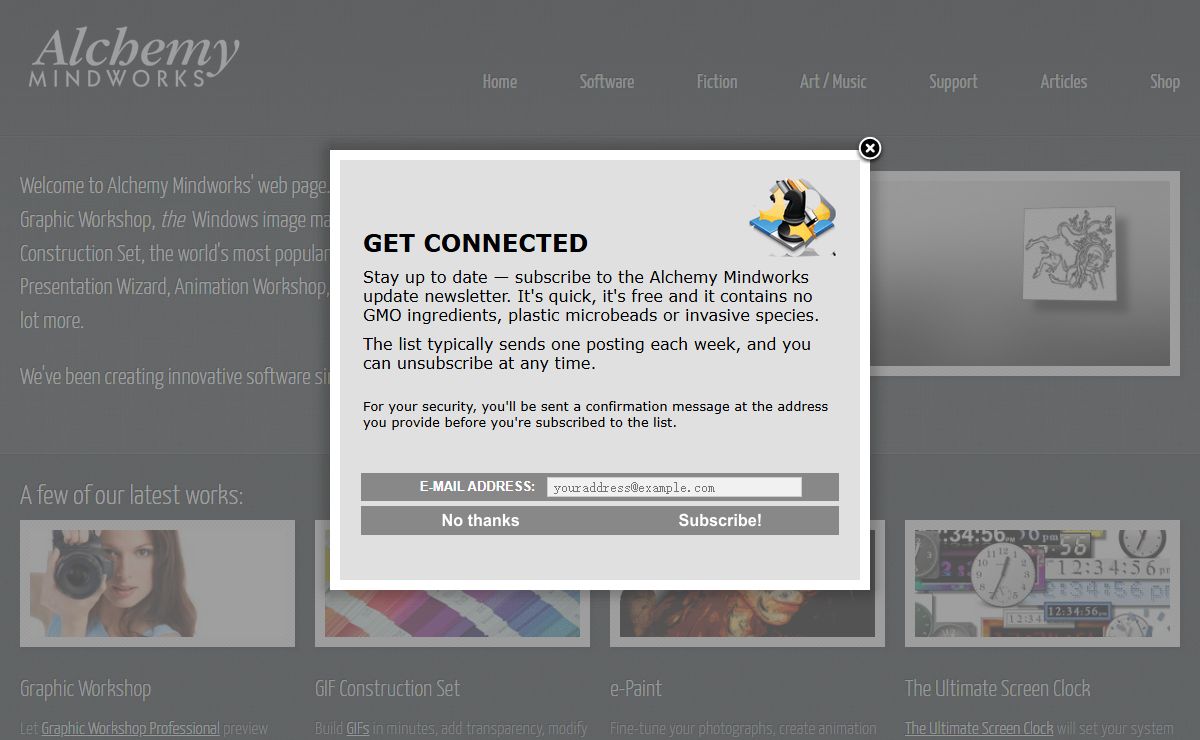This screenshot has width=1200, height=740.
Task: Open The Ultimate Screen Clock thumbnail
Action: pyautogui.click(x=1042, y=583)
